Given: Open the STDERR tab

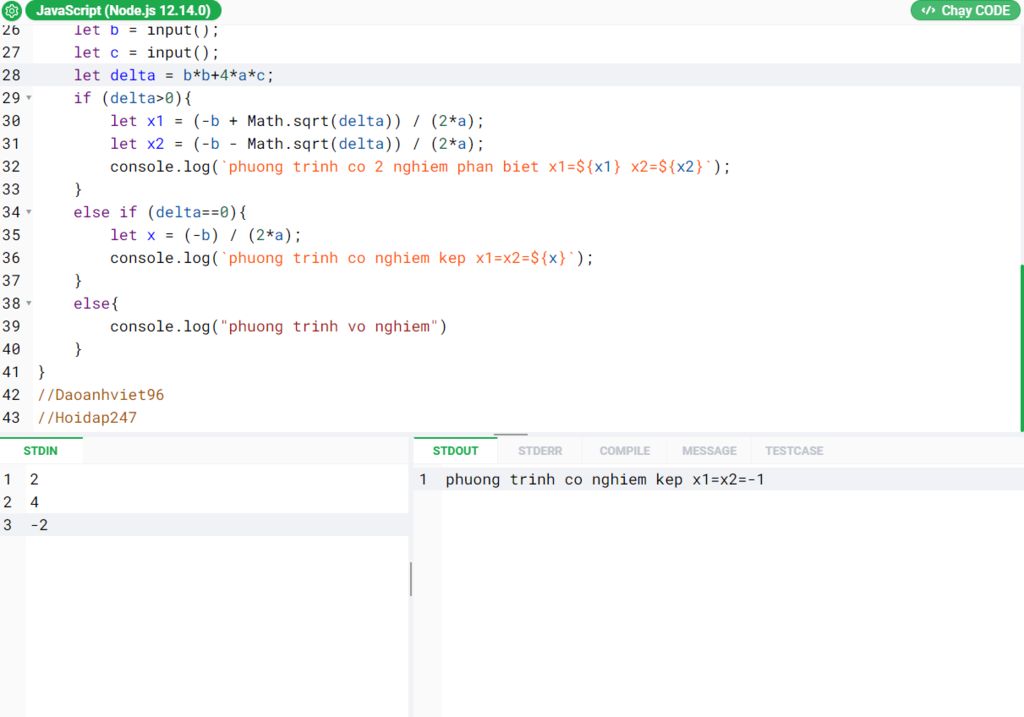Looking at the screenshot, I should [x=540, y=451].
